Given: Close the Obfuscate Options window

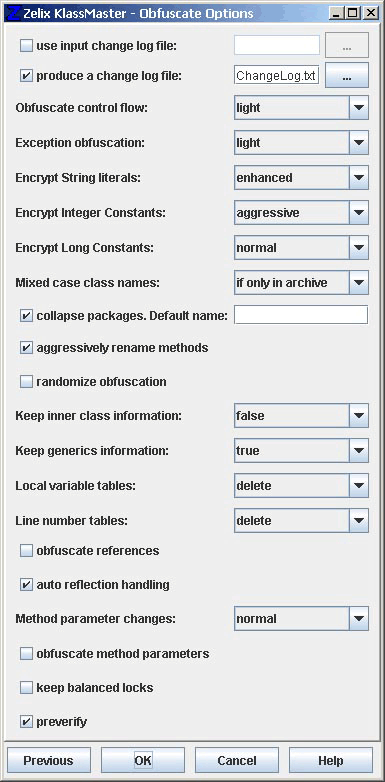Looking at the screenshot, I should click(370, 13).
